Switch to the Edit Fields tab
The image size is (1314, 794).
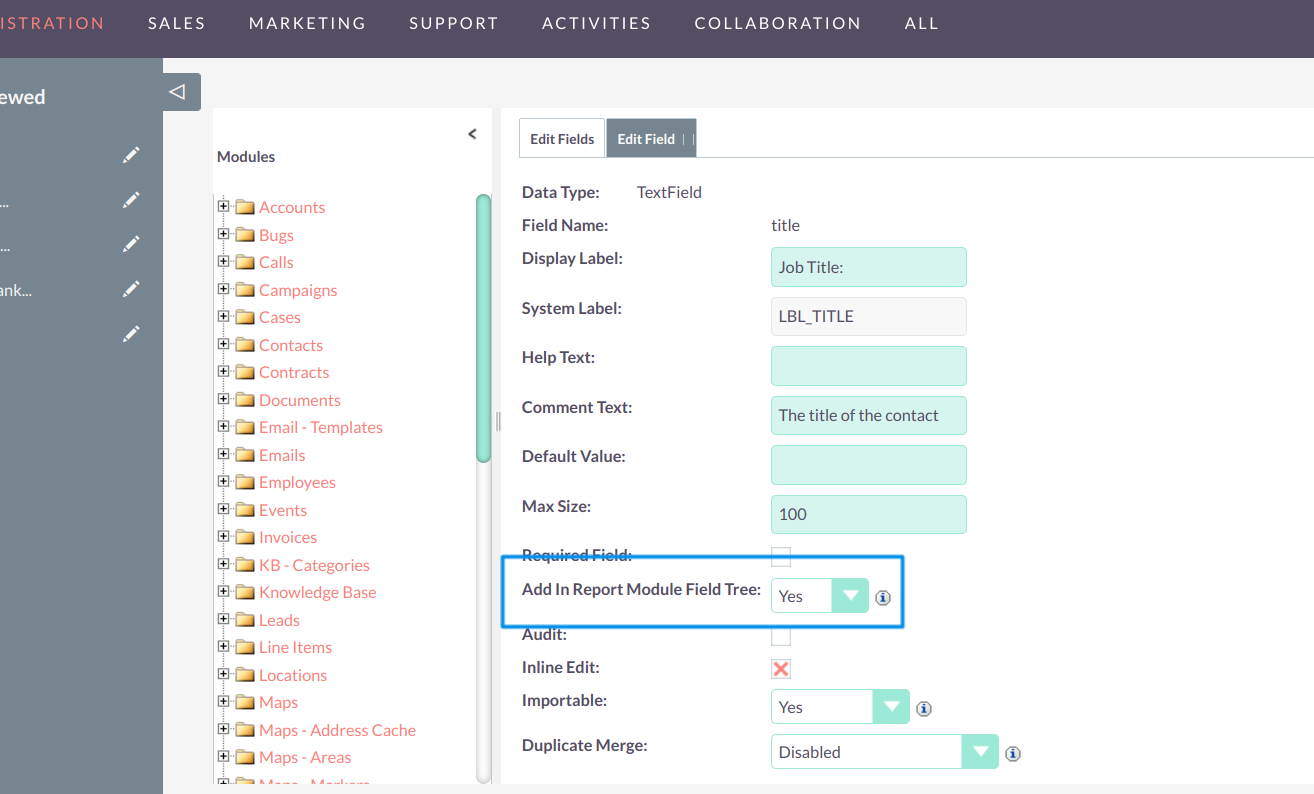[562, 139]
